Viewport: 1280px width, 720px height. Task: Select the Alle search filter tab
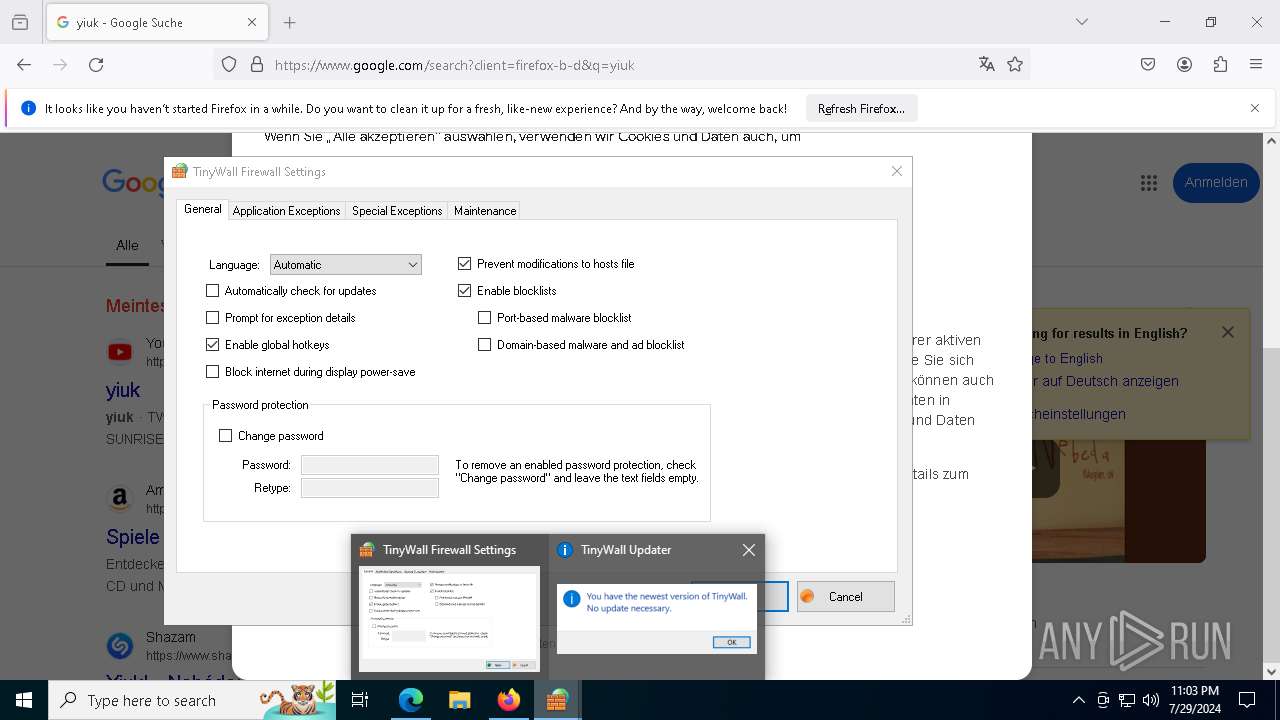tap(127, 245)
